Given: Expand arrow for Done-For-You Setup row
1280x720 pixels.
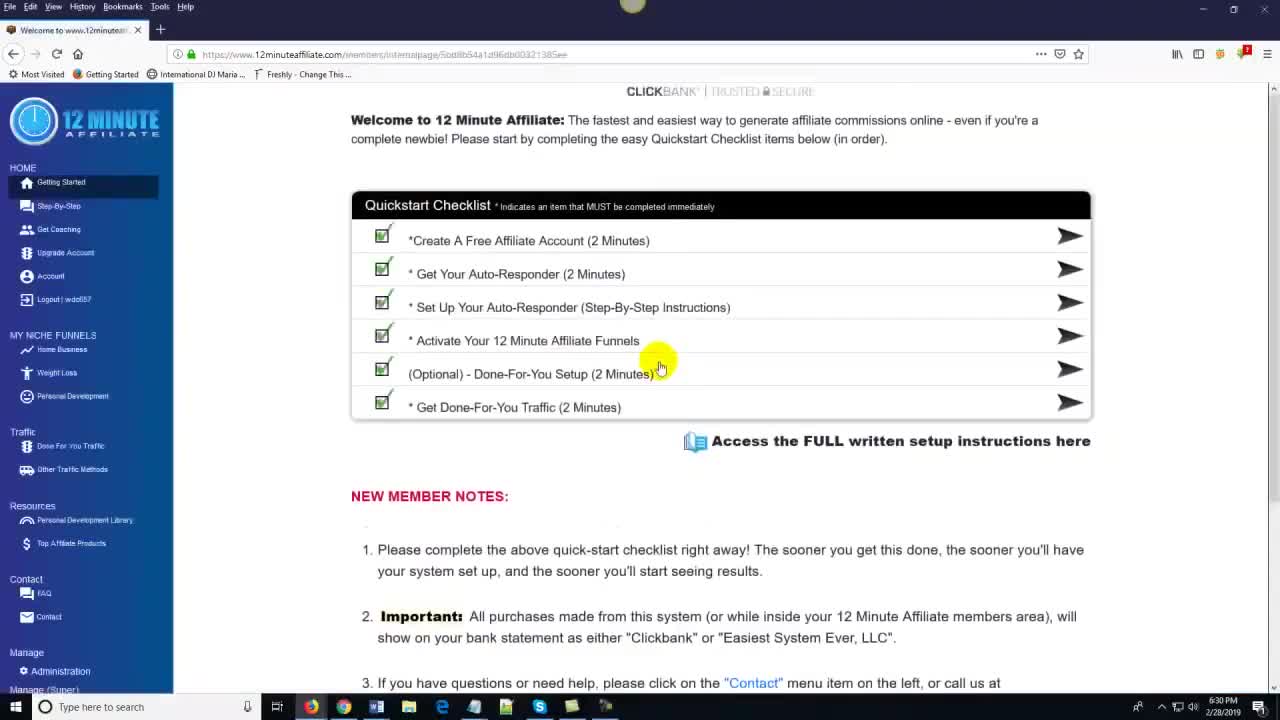Looking at the screenshot, I should pos(1070,369).
